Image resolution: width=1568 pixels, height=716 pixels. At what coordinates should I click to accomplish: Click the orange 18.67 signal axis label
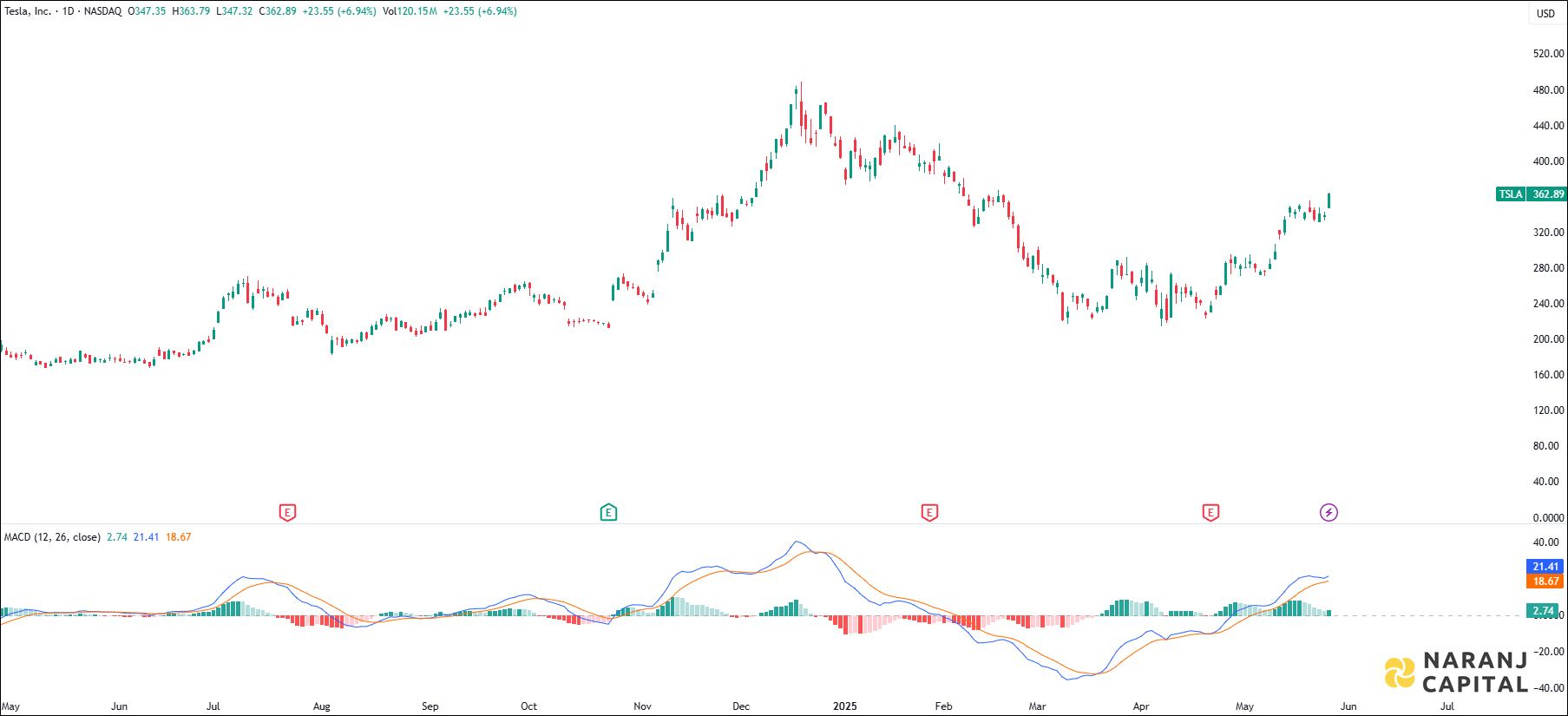[x=1545, y=581]
